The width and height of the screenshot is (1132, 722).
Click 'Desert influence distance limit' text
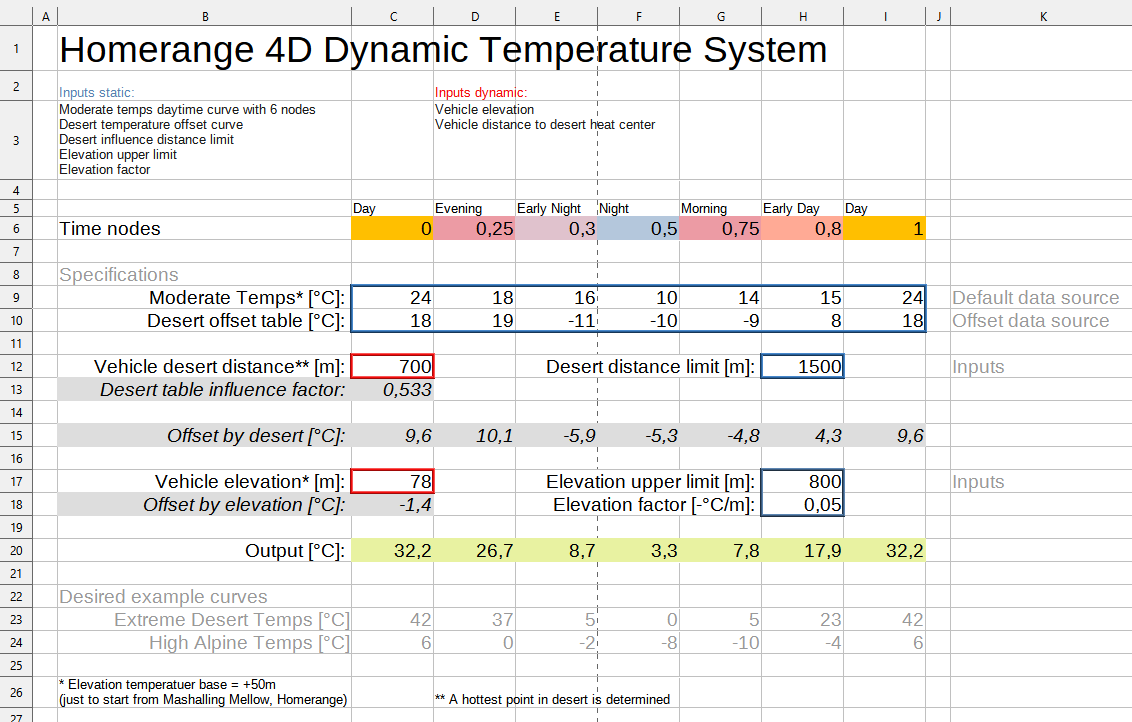point(147,140)
